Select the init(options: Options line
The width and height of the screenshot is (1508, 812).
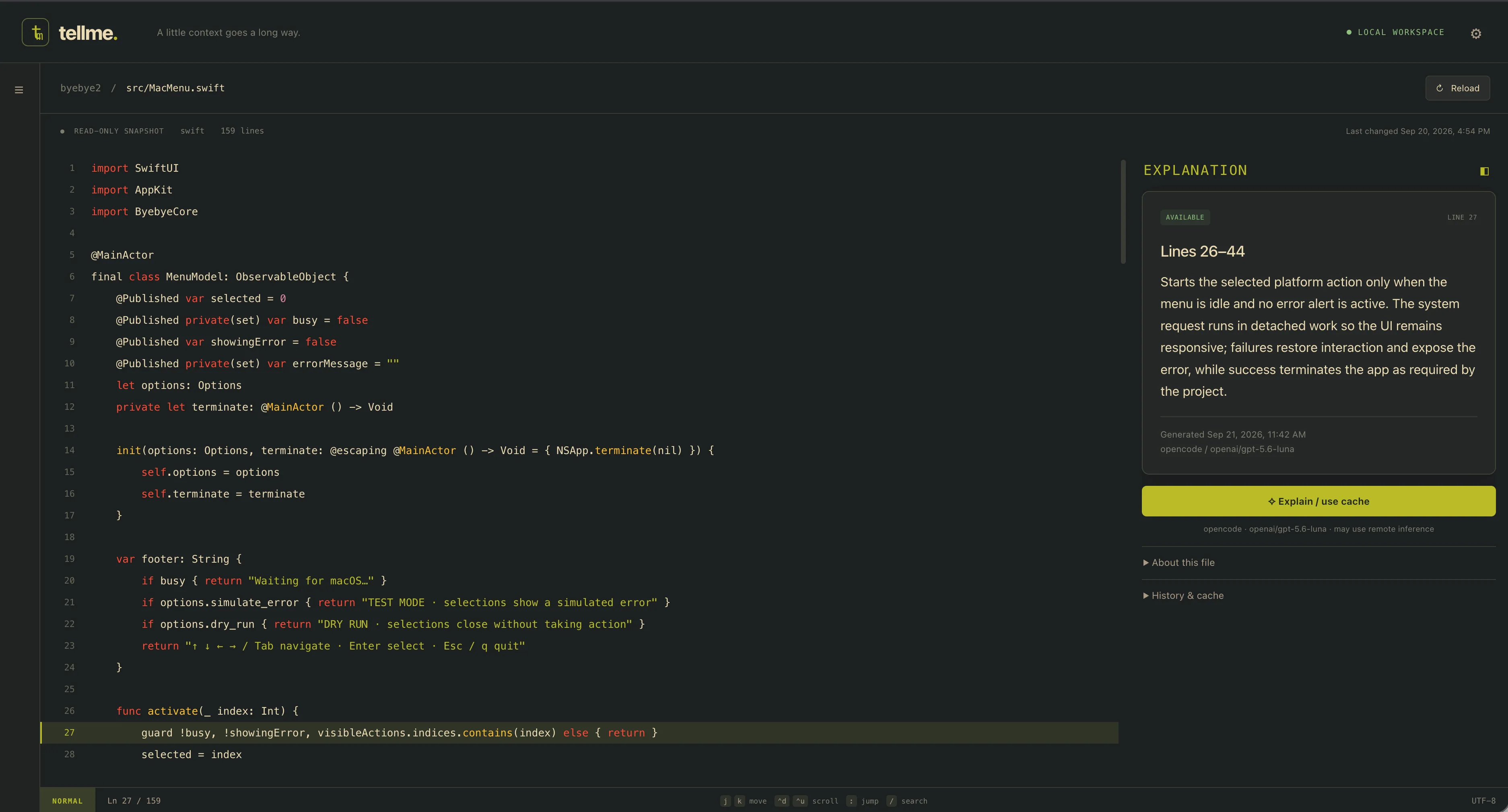click(x=579, y=450)
